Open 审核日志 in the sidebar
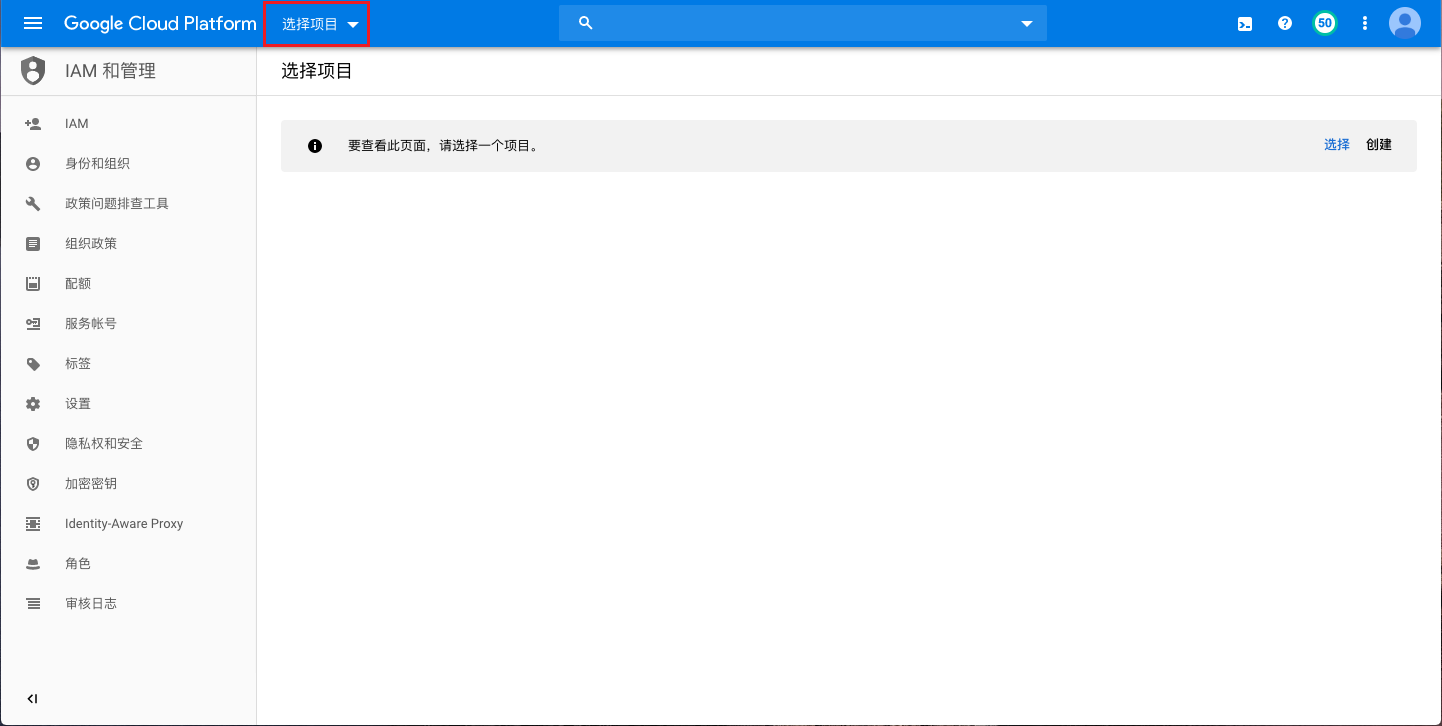This screenshot has width=1442, height=726. point(91,604)
